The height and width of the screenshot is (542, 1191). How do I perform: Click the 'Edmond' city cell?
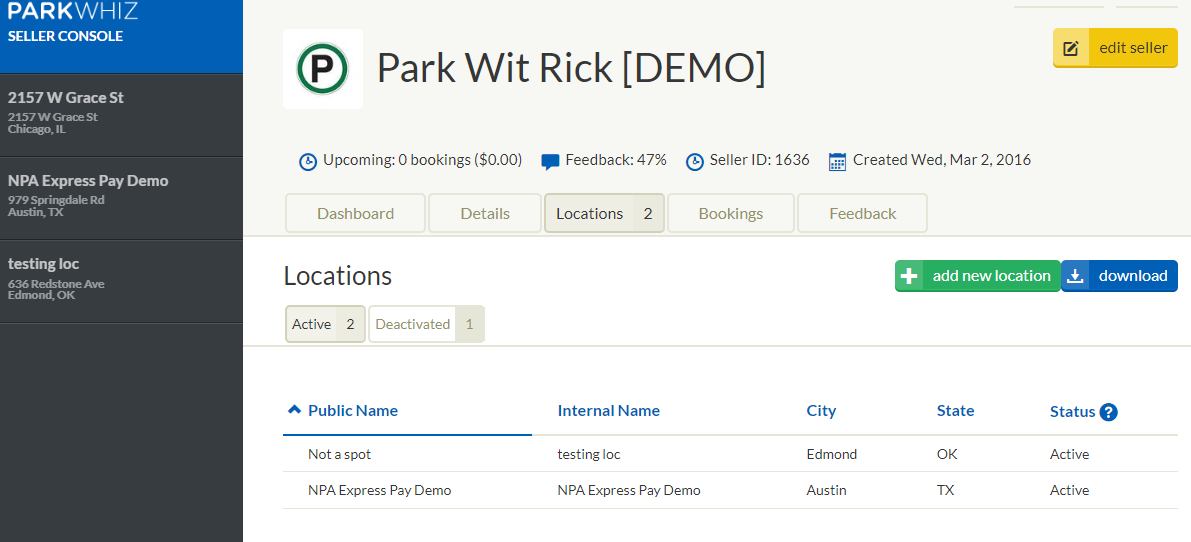tap(832, 455)
